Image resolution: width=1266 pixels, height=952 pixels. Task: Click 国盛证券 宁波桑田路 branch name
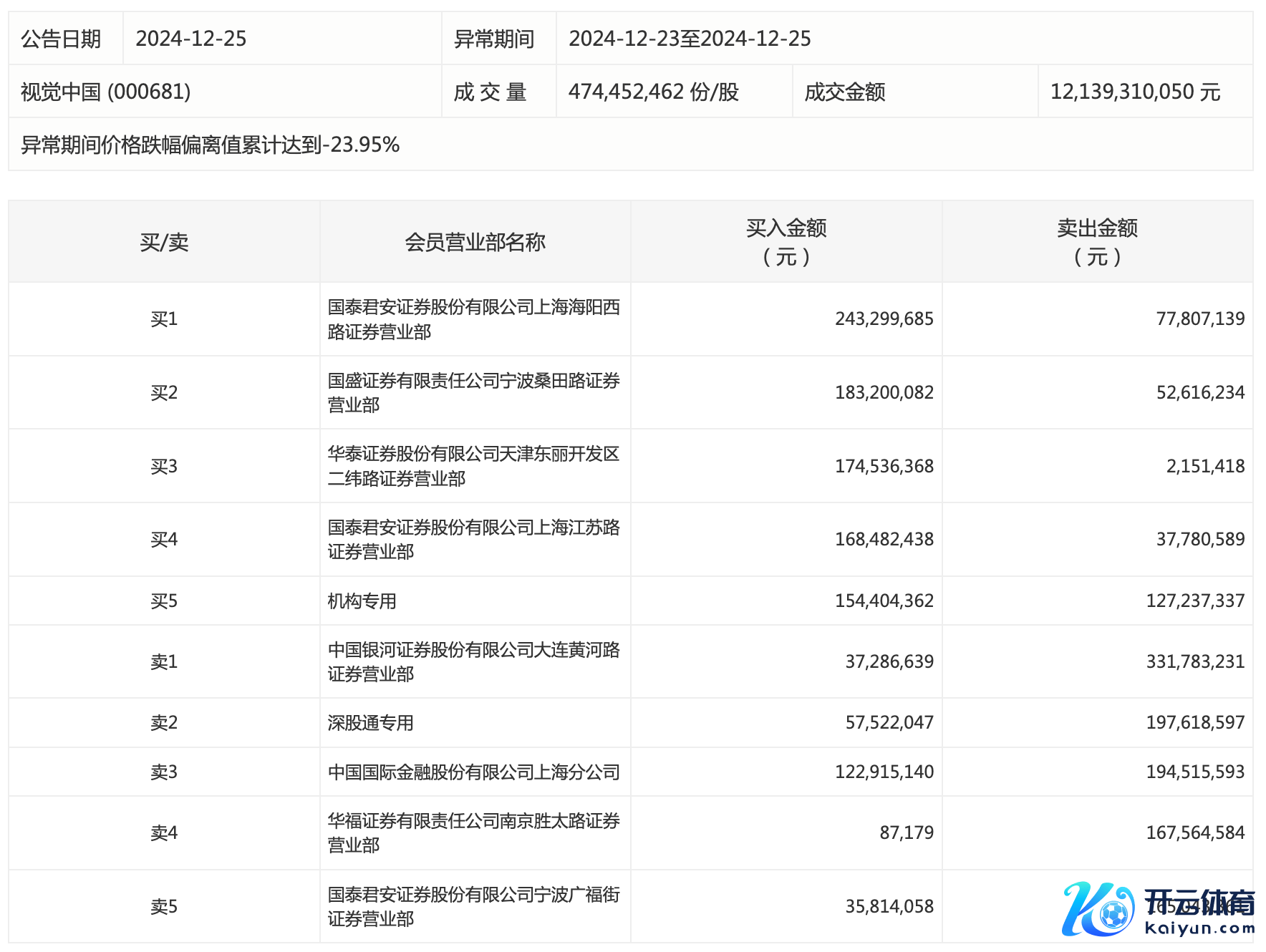(473, 392)
